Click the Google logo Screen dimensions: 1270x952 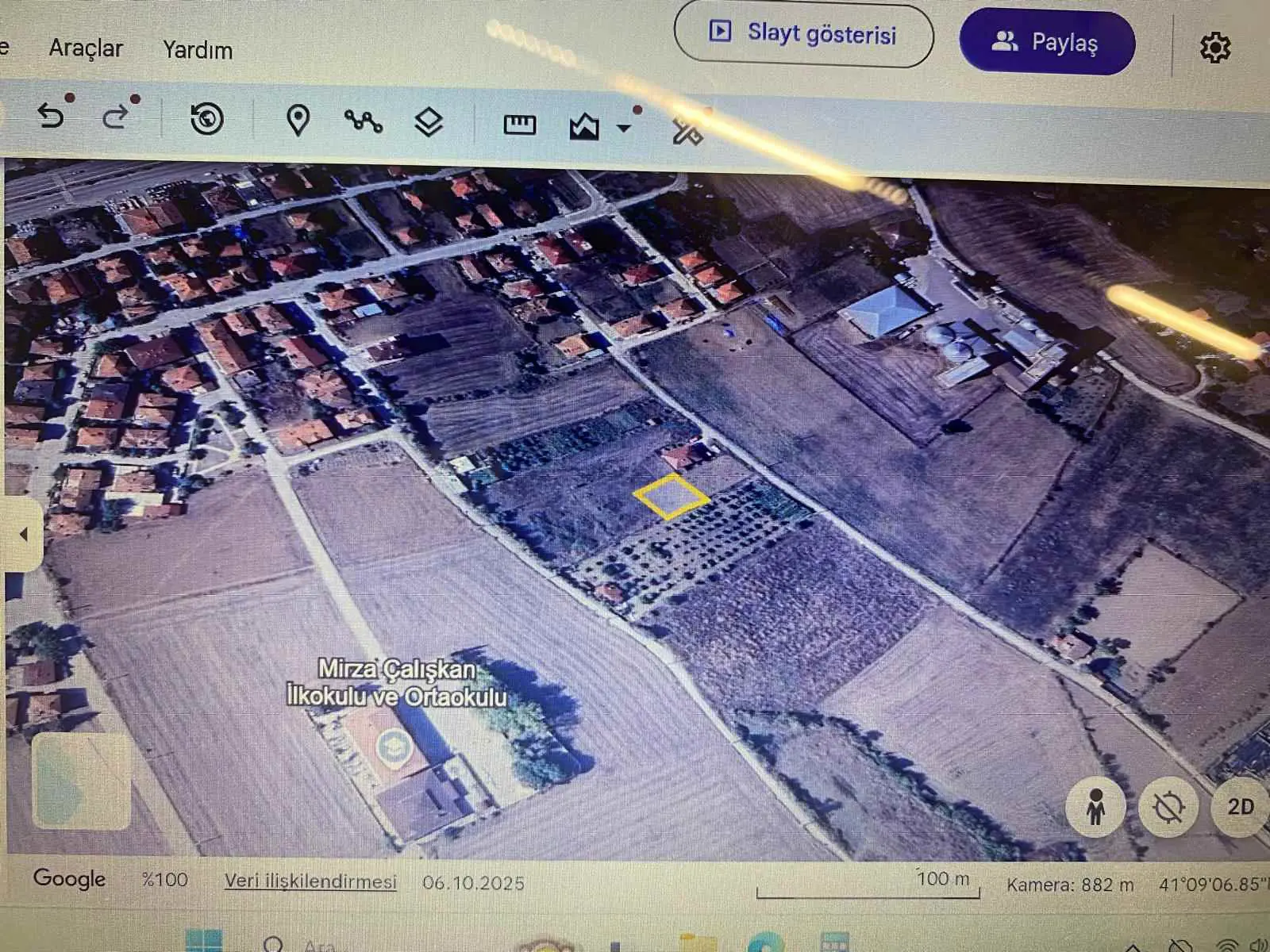pyautogui.click(x=69, y=879)
